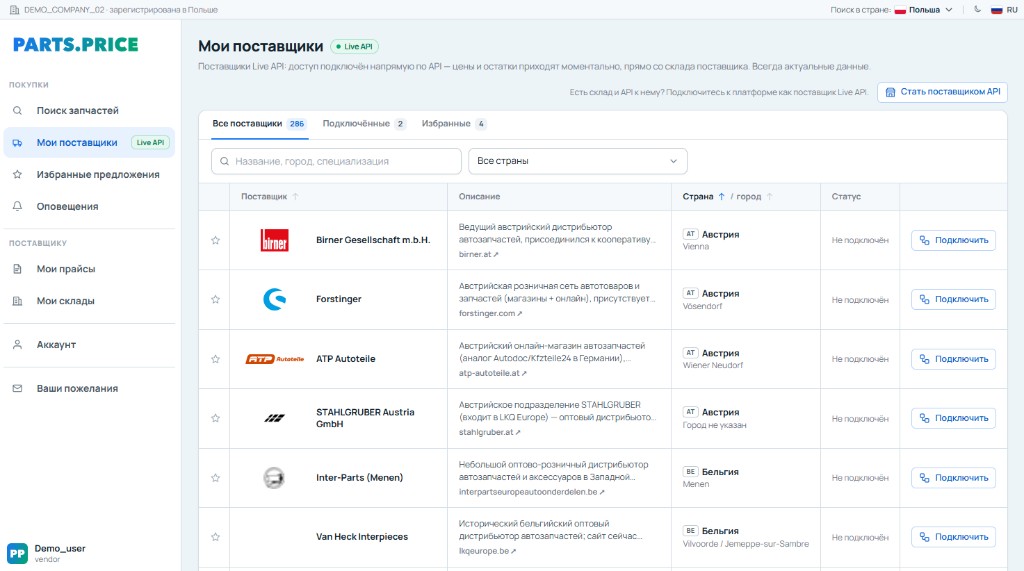Toggle favorite star for Birner Gesellschaft m.b.H.
1024x571 pixels.
216,240
